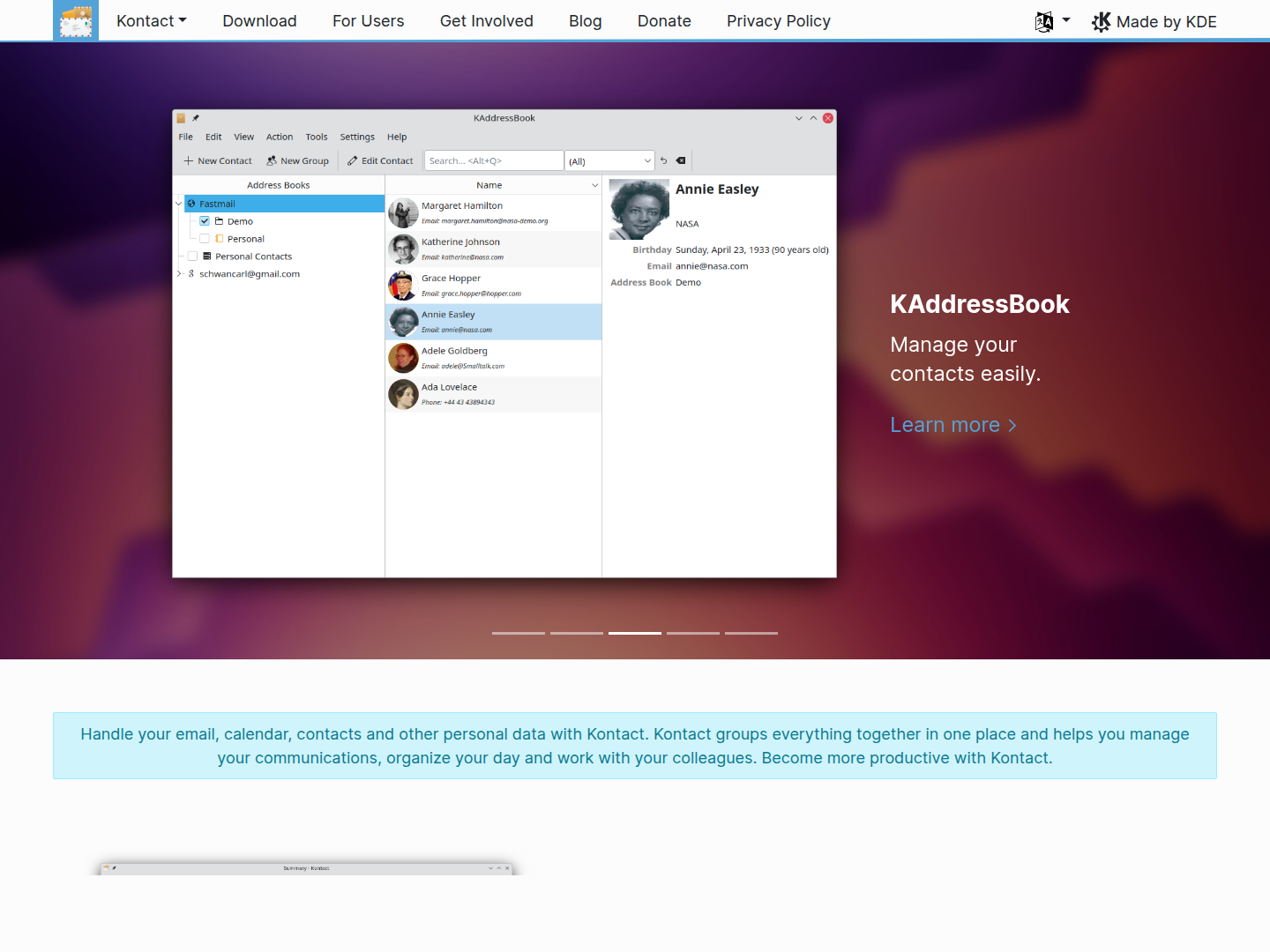The width and height of the screenshot is (1270, 952).
Task: Click the Name column sort chevron
Action: point(594,185)
